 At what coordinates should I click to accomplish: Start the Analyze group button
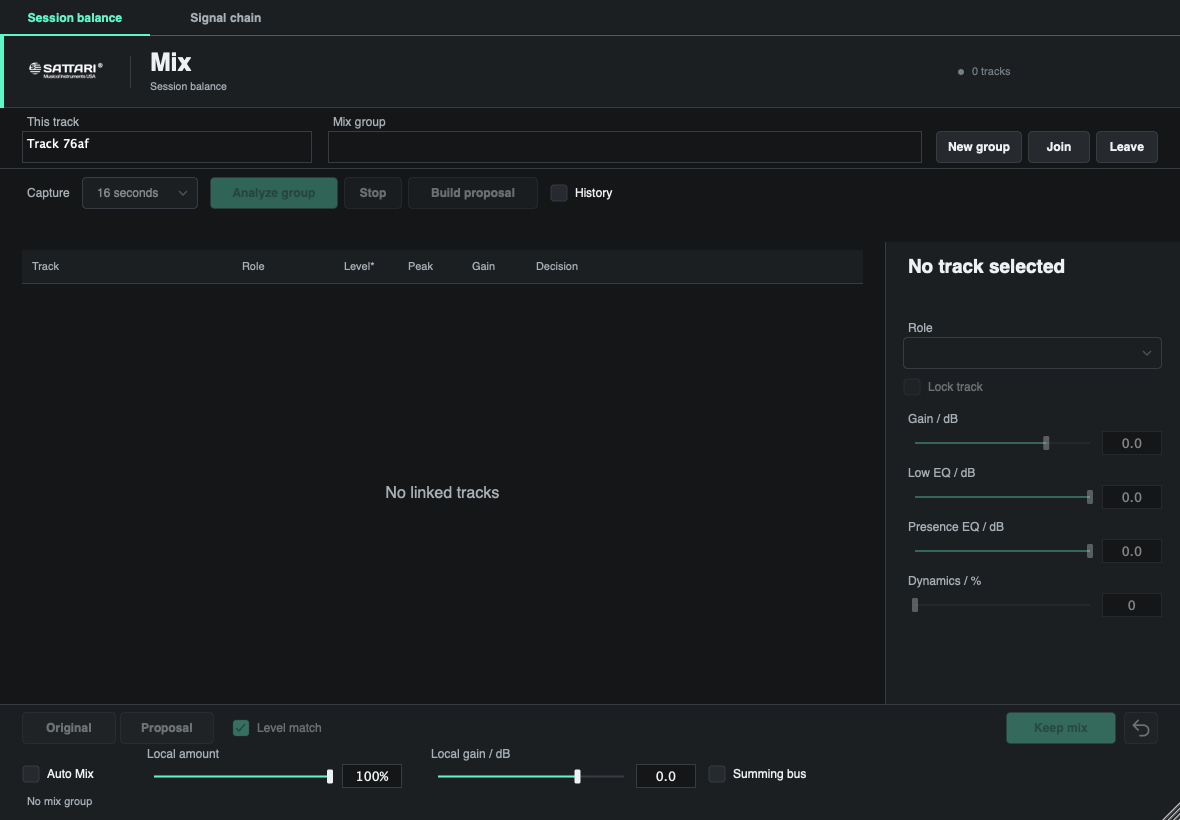tap(274, 193)
